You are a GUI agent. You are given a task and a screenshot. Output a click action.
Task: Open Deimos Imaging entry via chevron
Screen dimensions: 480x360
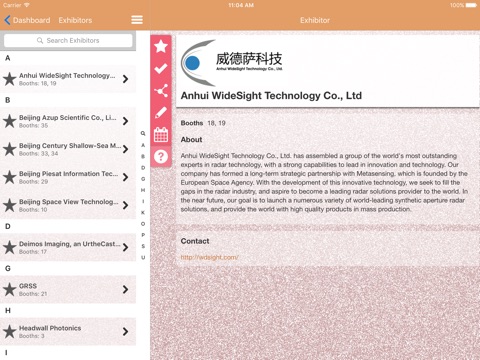[126, 247]
